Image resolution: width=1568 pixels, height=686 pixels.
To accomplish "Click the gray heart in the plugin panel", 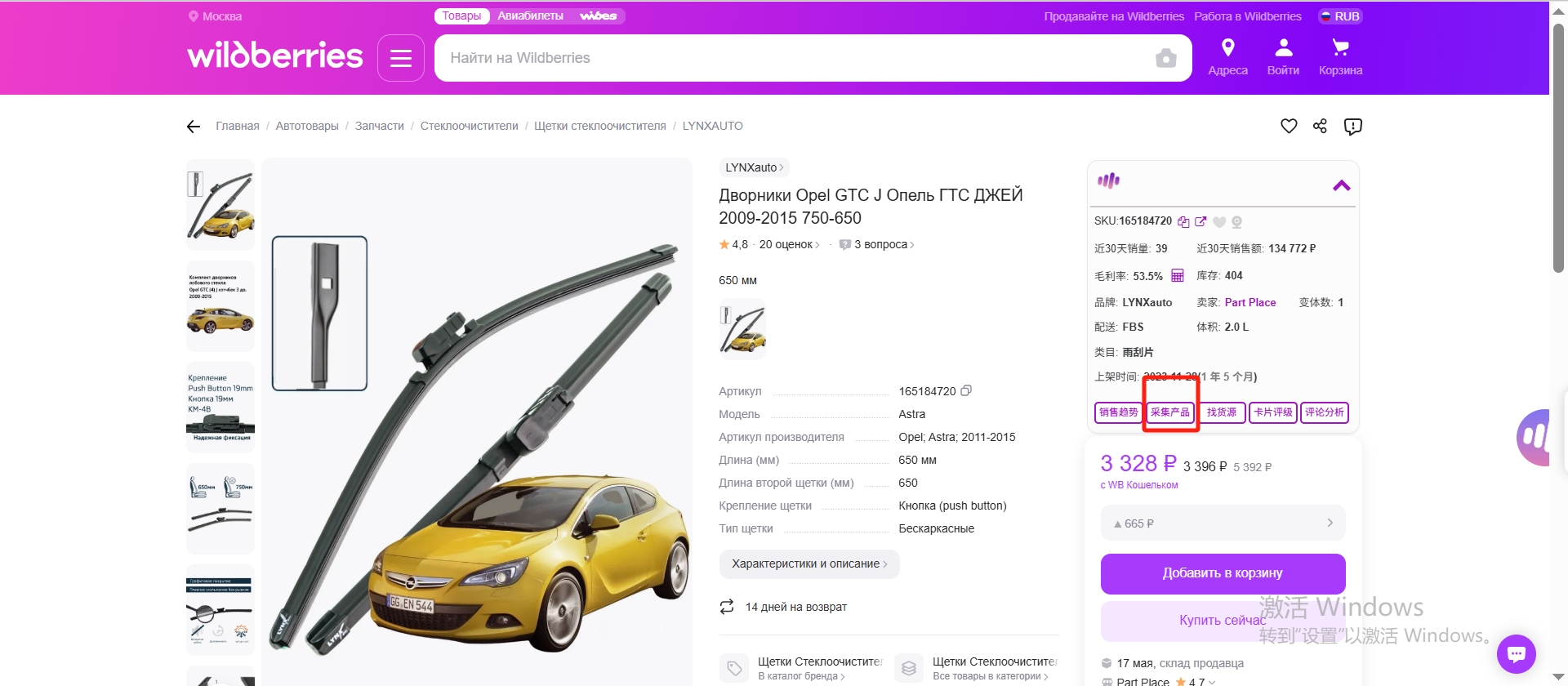I will 1219,222.
